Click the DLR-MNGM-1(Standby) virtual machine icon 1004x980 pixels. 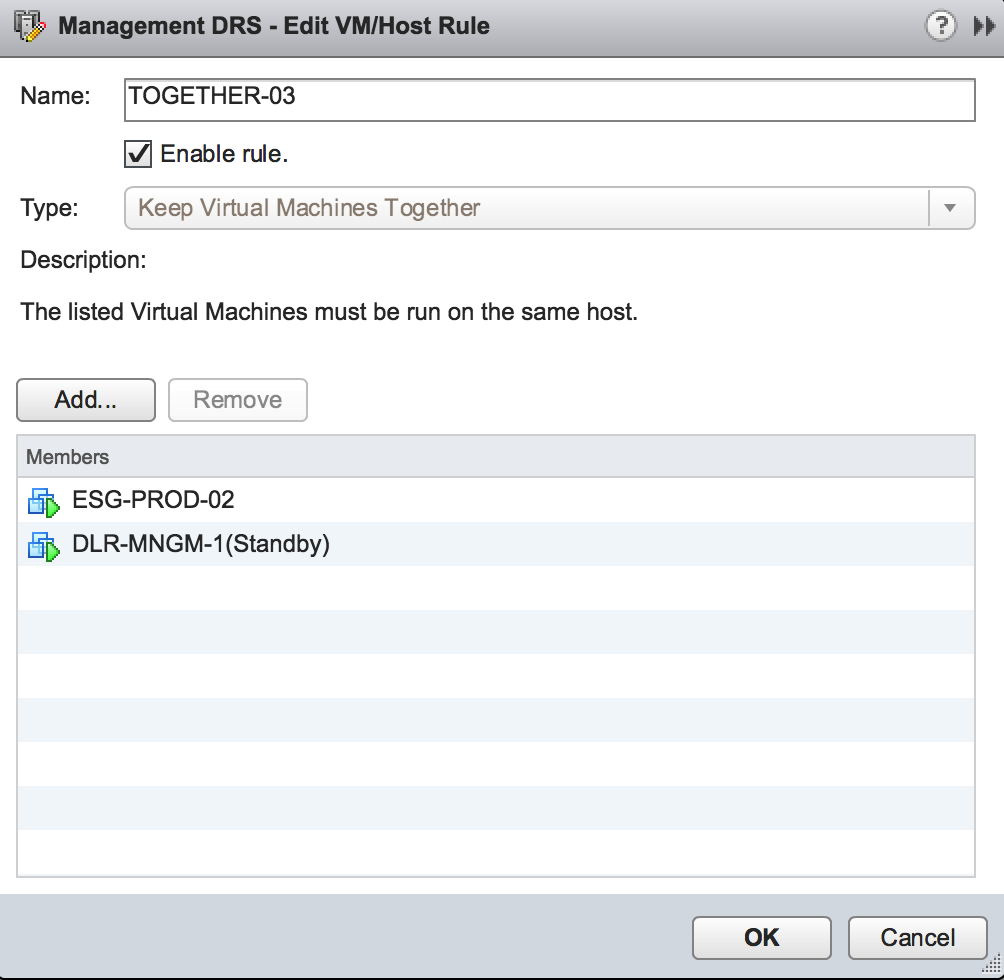click(43, 546)
